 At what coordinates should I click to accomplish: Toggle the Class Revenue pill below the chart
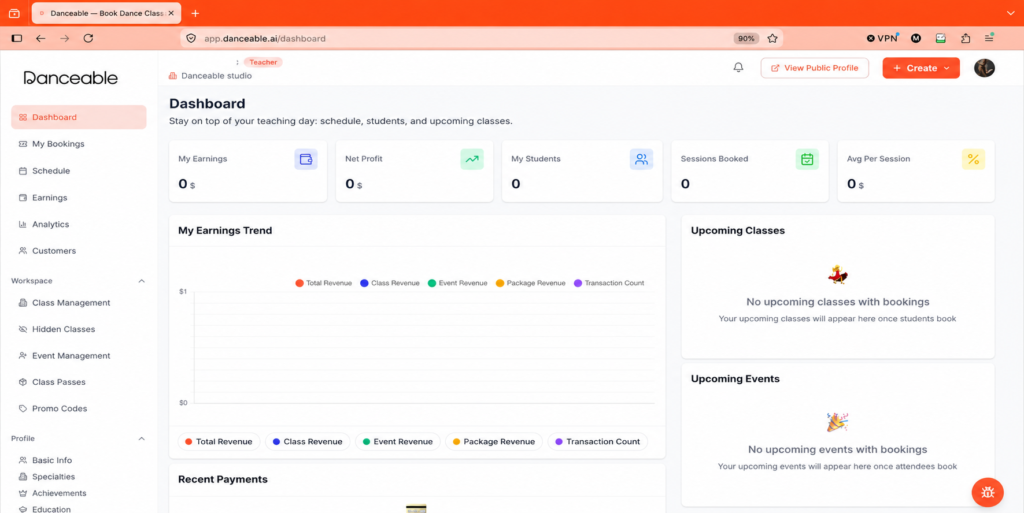point(308,442)
